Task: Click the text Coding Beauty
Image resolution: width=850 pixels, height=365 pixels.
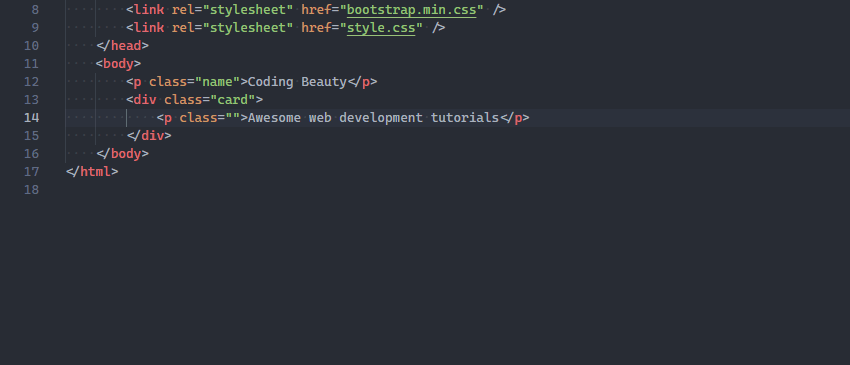Action: (297, 81)
